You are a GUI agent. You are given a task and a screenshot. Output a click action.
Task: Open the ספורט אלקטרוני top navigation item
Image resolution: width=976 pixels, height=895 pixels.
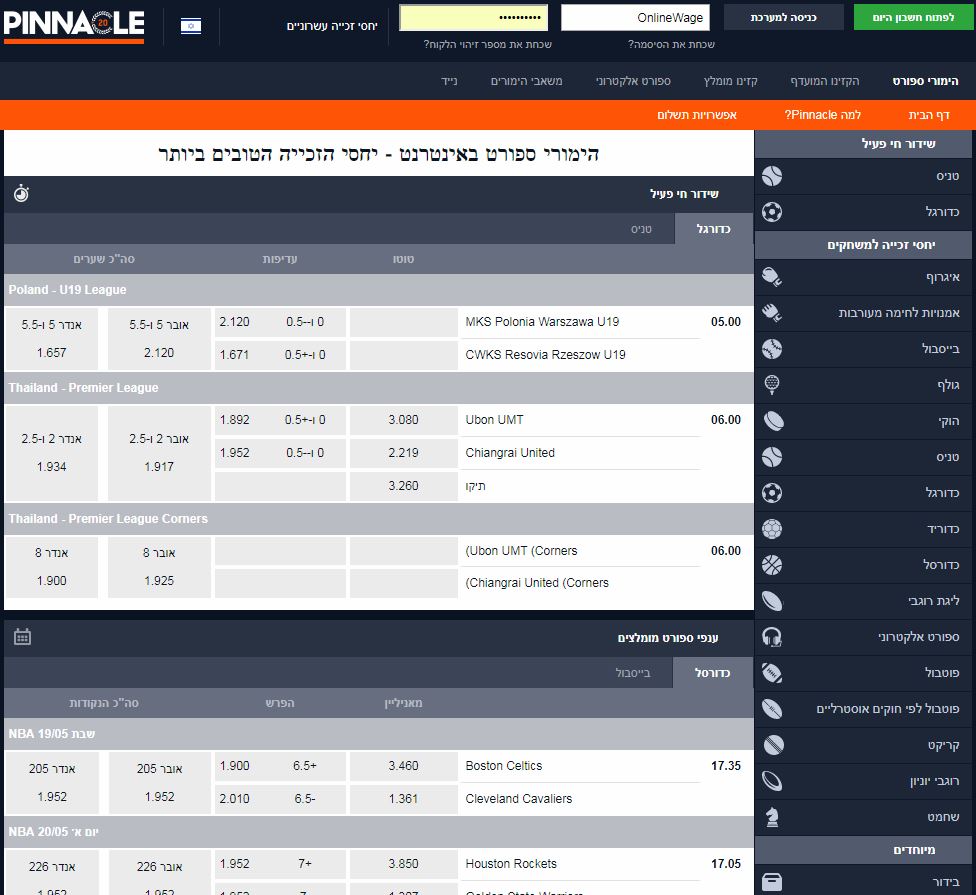tap(633, 80)
